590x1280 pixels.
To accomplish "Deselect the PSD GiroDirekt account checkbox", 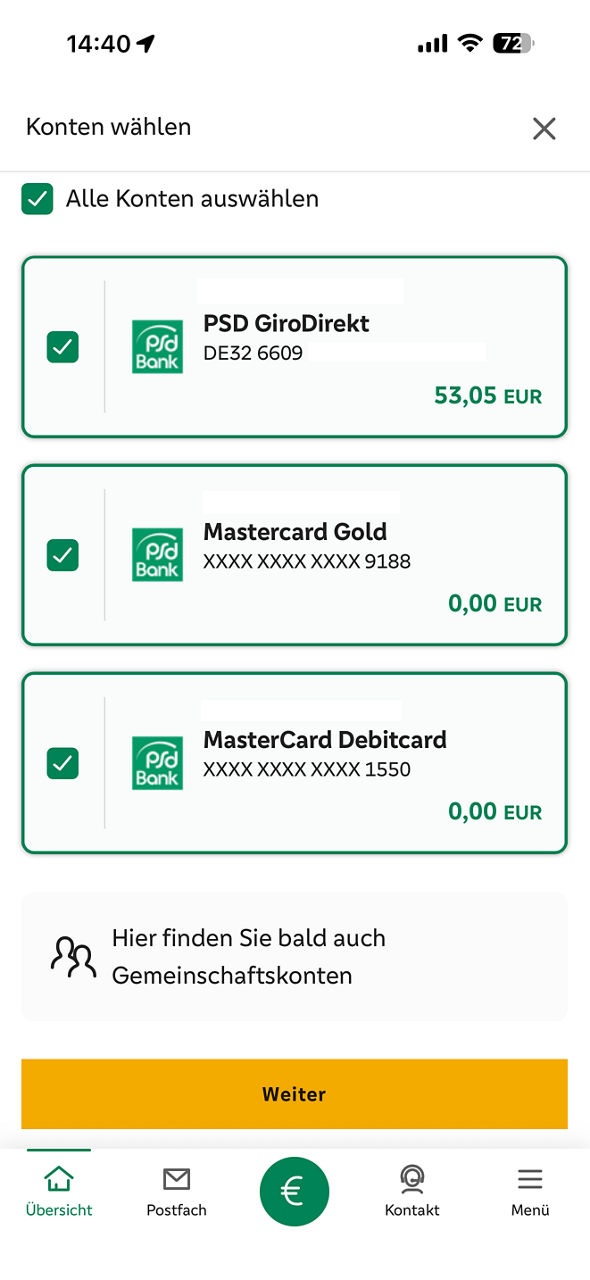I will click(62, 347).
